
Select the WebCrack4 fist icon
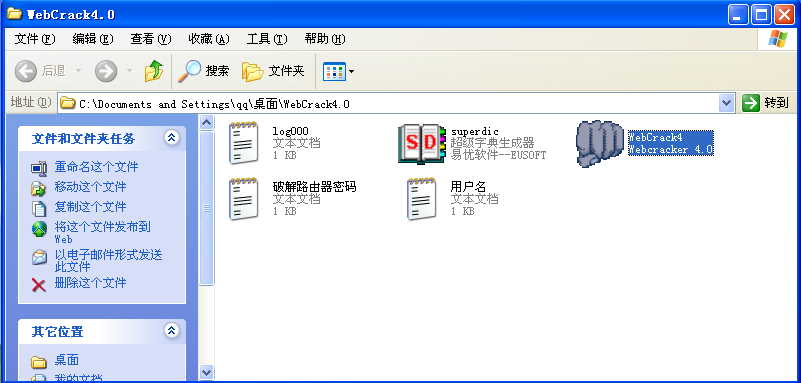600,144
